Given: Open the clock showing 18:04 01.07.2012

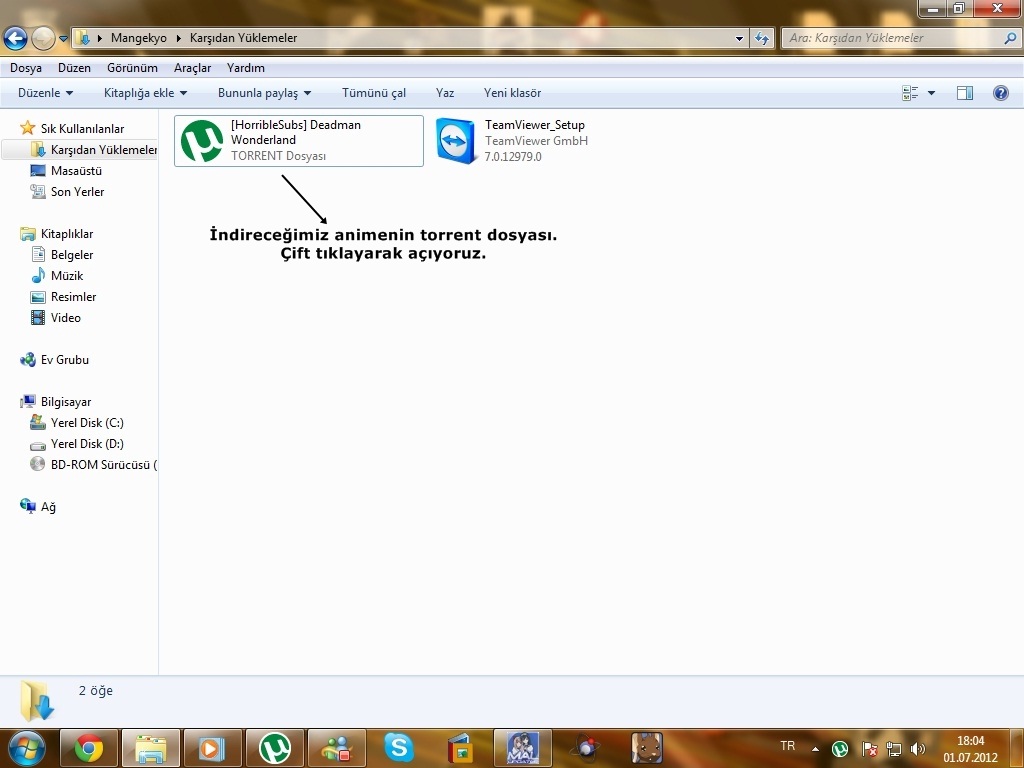Looking at the screenshot, I should [x=970, y=749].
